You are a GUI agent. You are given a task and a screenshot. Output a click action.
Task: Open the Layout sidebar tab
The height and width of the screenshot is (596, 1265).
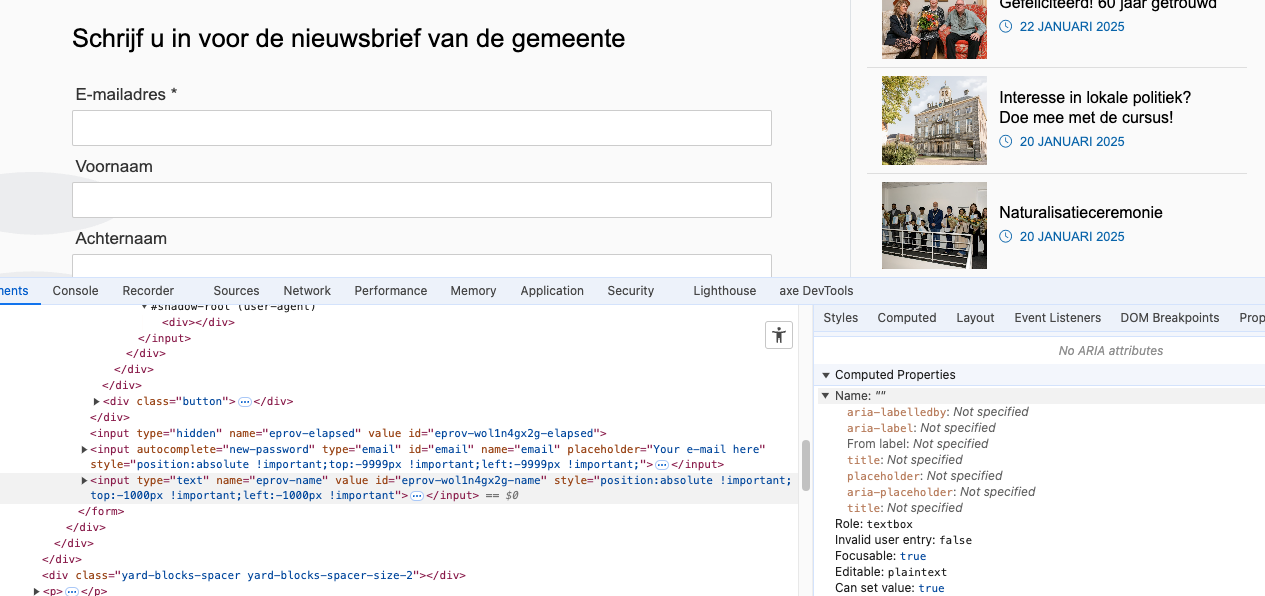coord(975,318)
